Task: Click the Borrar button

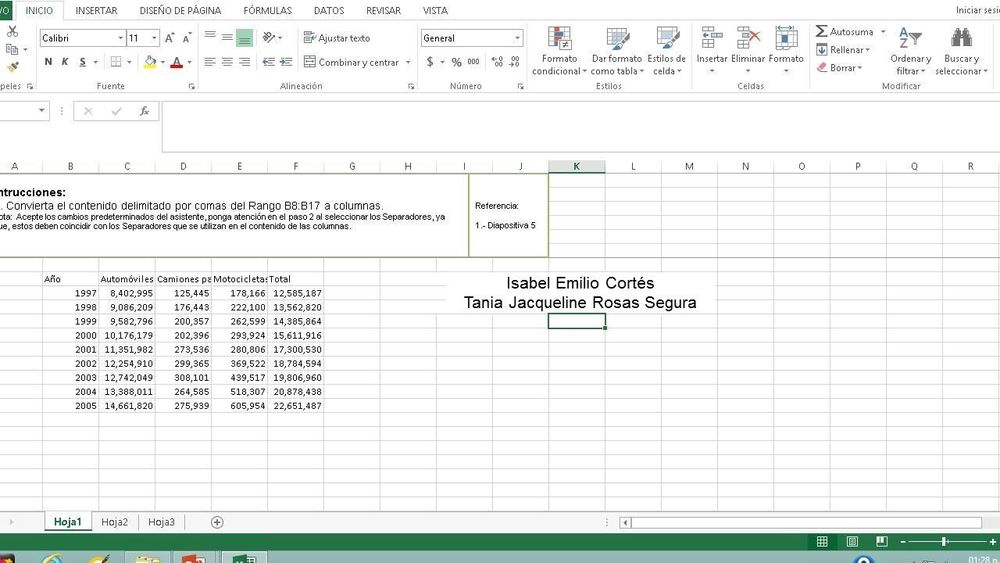Action: coord(842,68)
